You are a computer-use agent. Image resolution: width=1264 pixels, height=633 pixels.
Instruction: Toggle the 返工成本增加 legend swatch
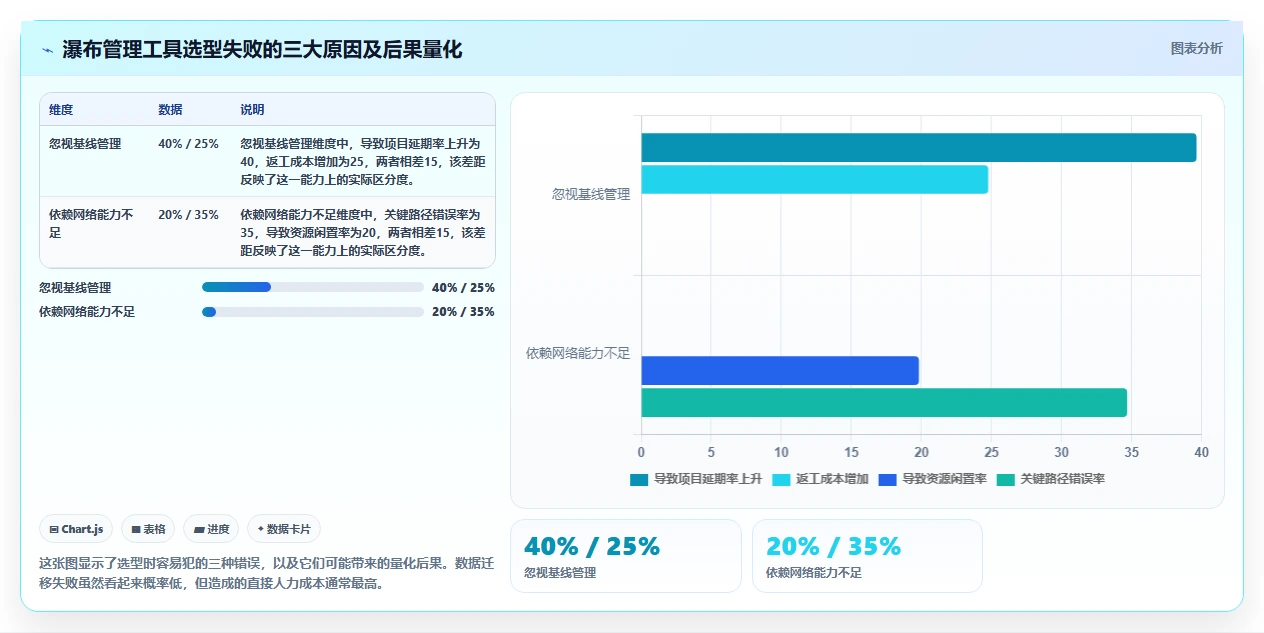(781, 479)
